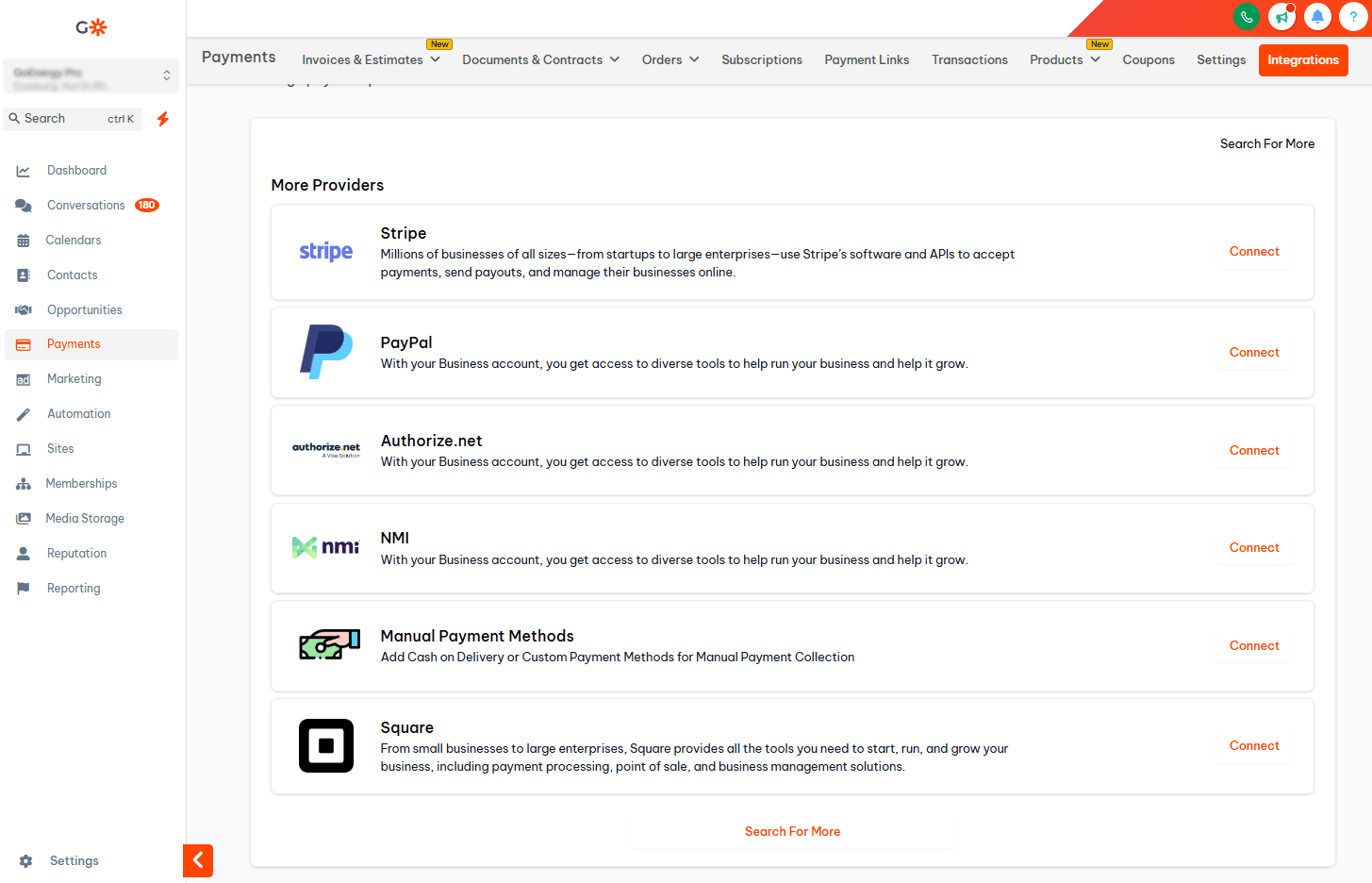This screenshot has height=883, width=1372.
Task: Connect the NMI provider
Action: coord(1254,548)
